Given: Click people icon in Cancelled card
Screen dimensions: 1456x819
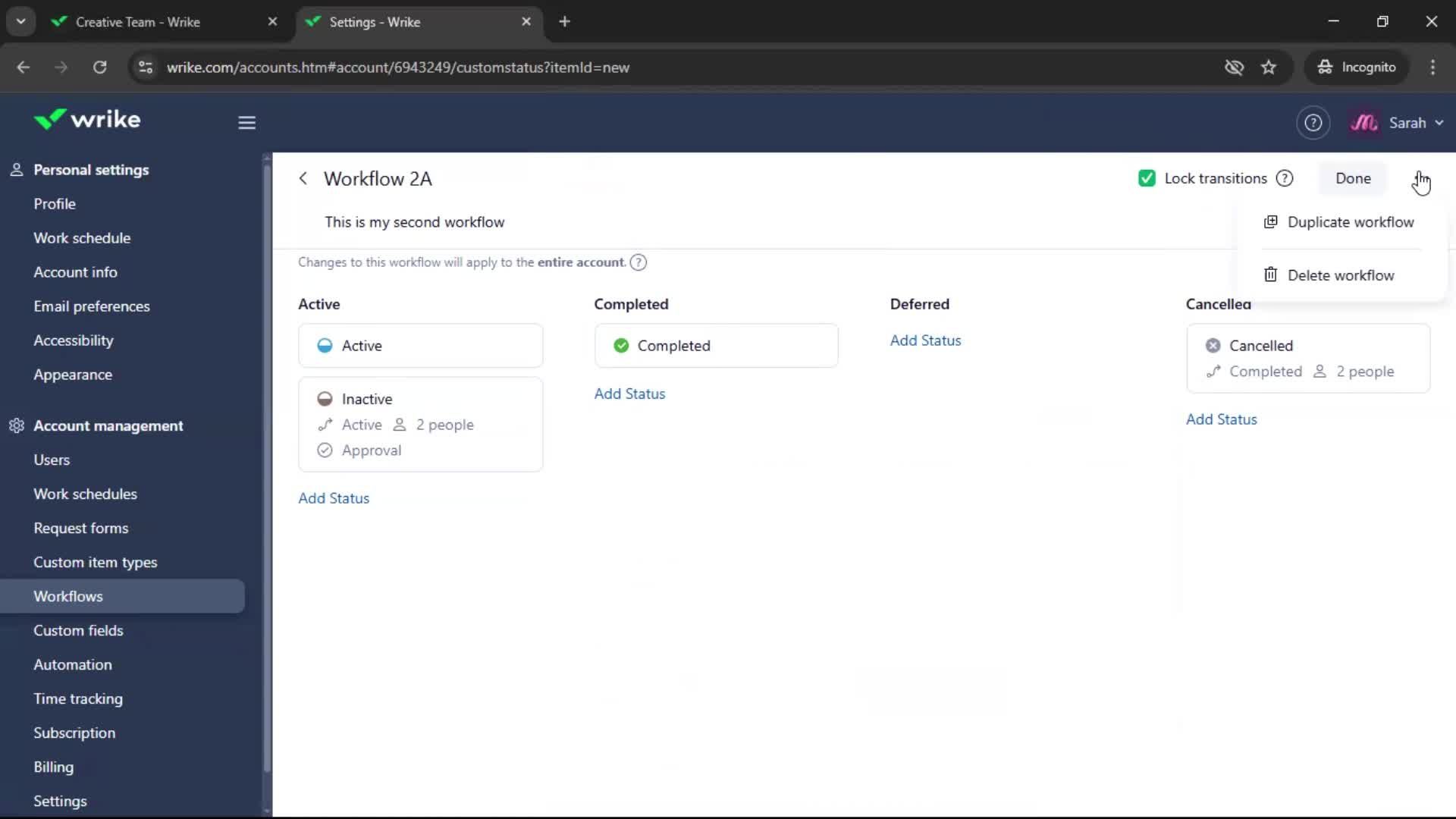Looking at the screenshot, I should coord(1319,372).
